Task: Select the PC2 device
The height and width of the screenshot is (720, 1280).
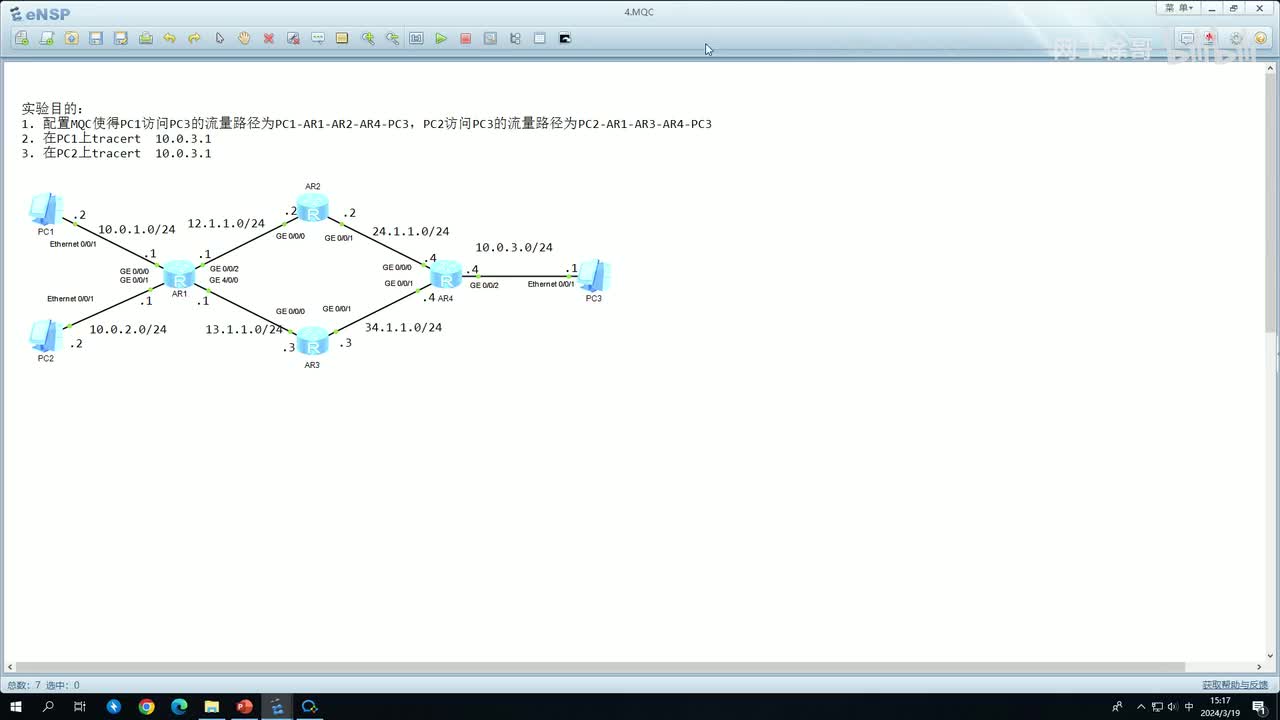Action: pos(45,335)
